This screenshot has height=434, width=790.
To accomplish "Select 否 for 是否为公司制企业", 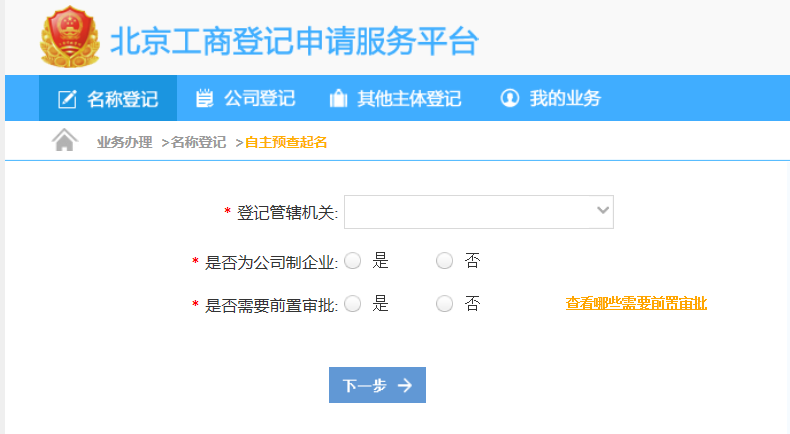I will (445, 262).
